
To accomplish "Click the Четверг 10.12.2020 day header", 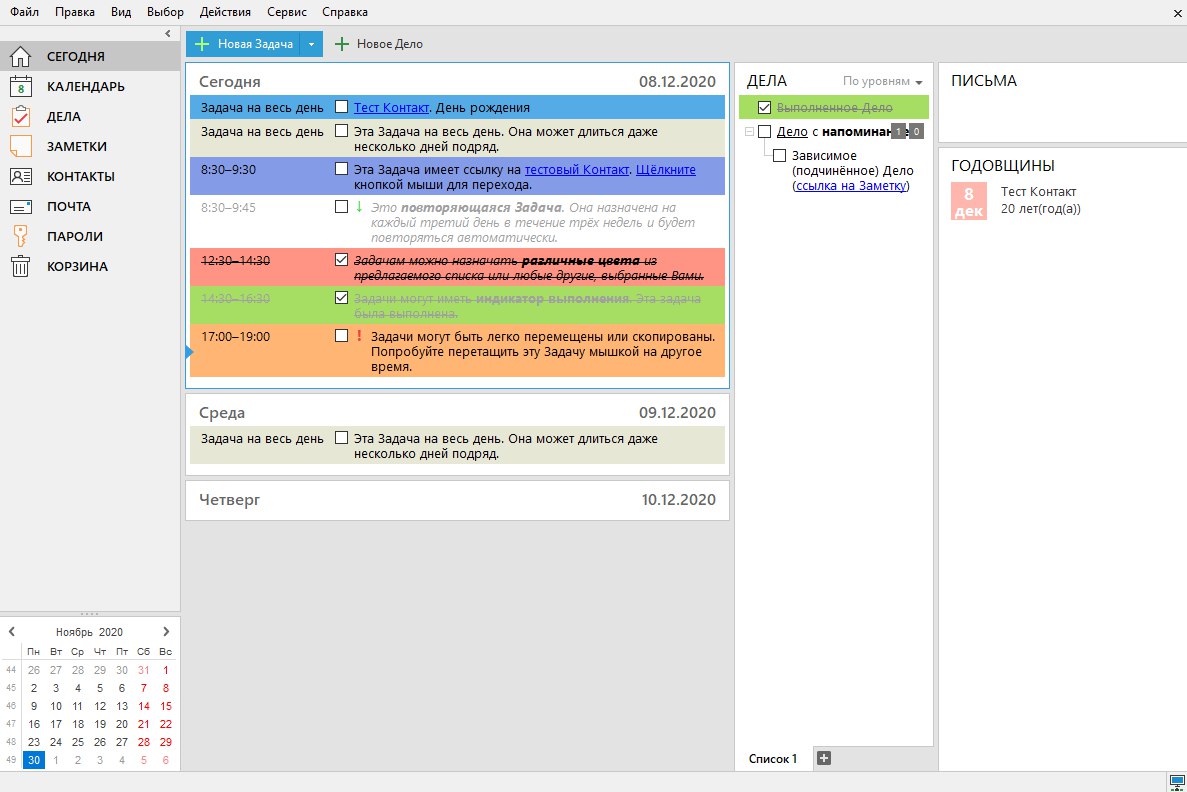I will coord(457,500).
